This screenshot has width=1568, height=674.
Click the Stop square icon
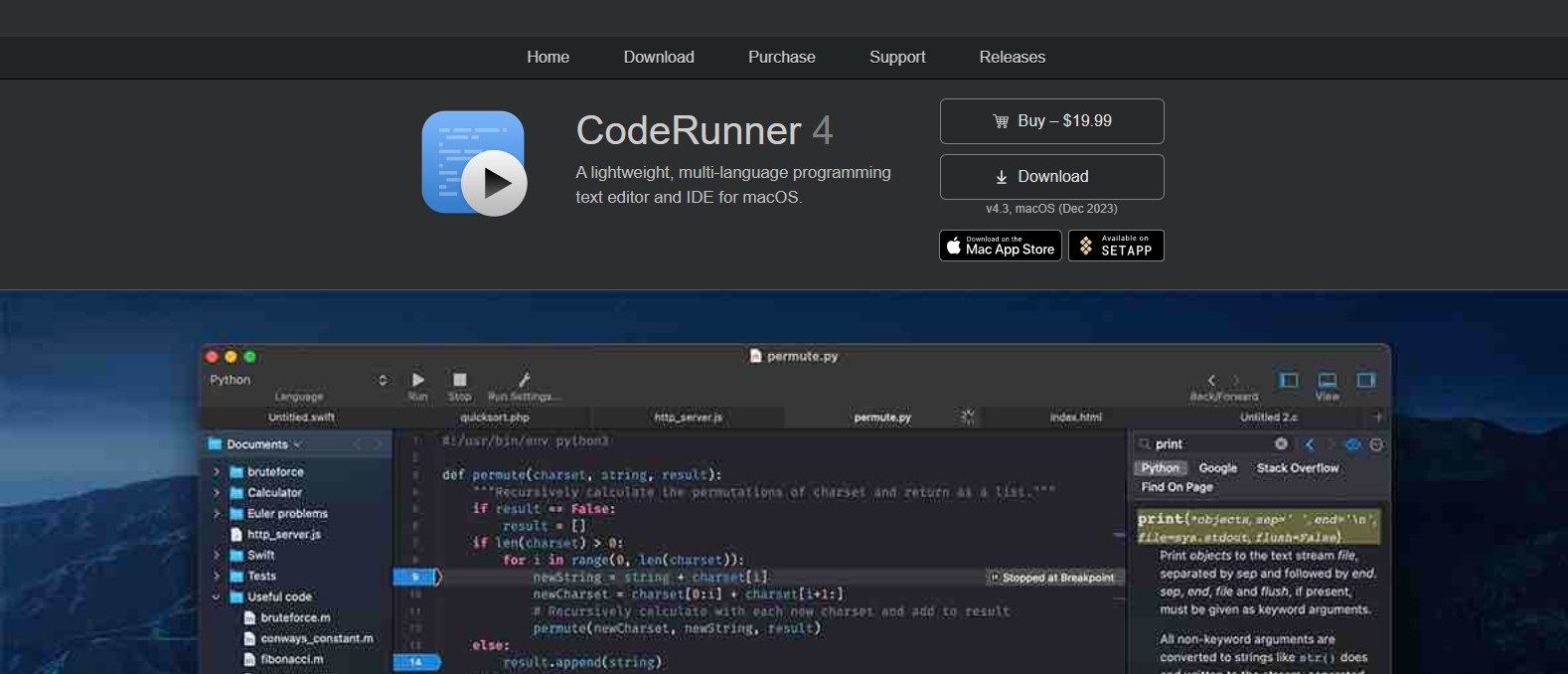459,380
